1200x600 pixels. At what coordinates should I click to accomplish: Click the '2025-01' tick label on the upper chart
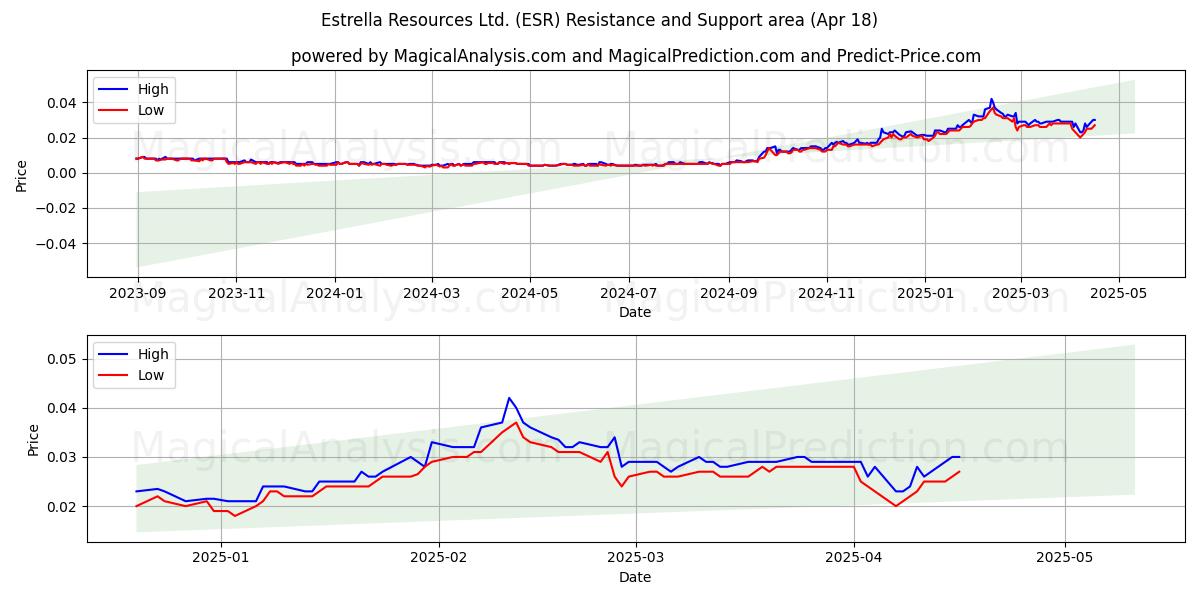coord(925,293)
